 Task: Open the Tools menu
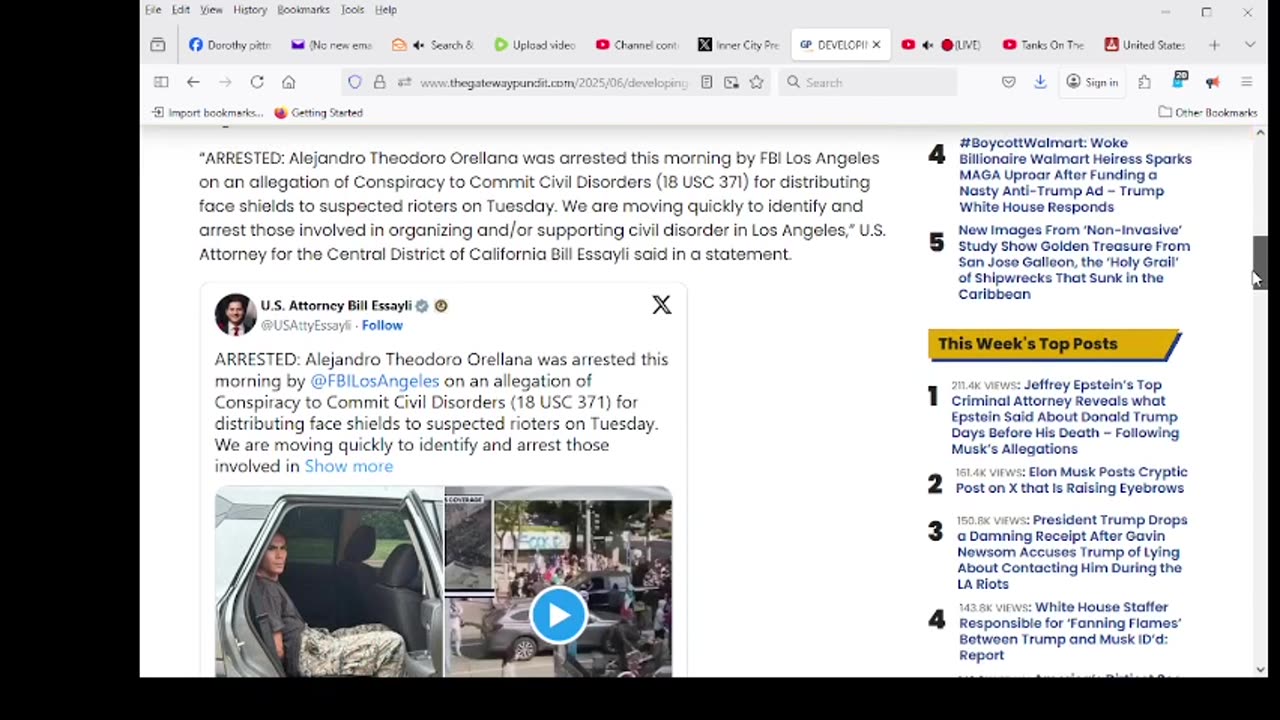point(352,10)
